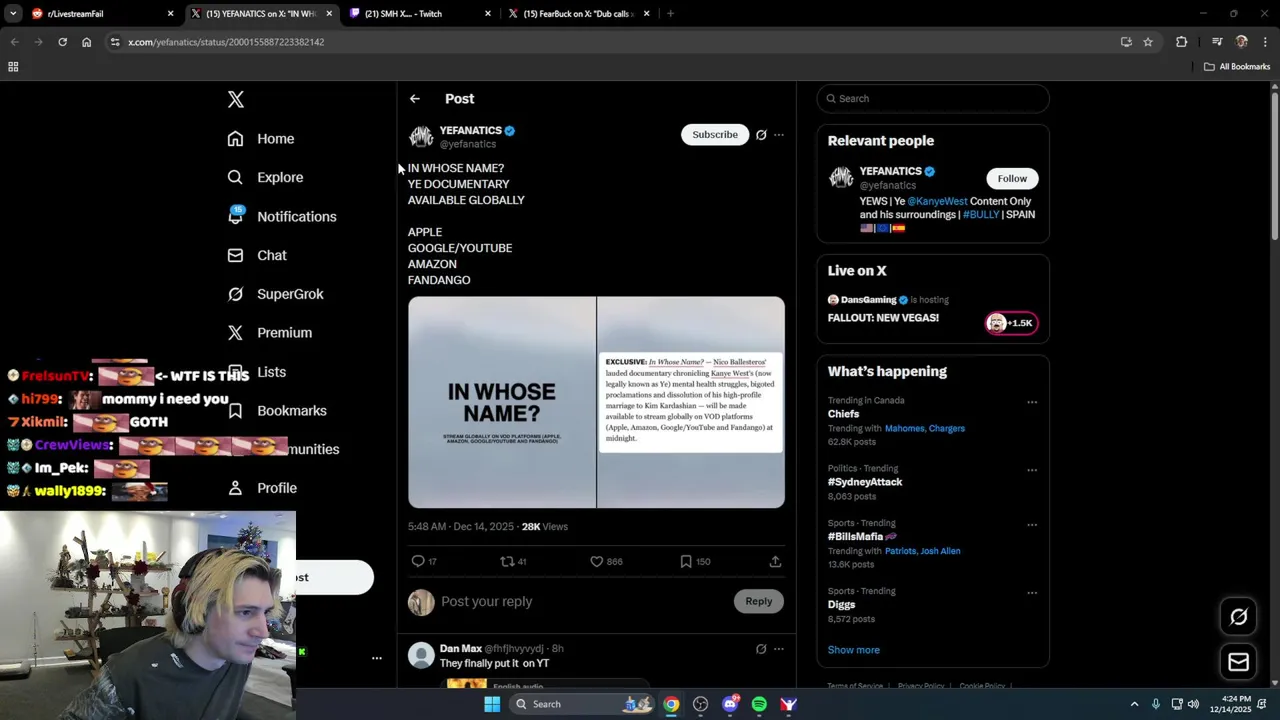
Task: Open Bookmarks in the sidebar
Action: point(277,411)
